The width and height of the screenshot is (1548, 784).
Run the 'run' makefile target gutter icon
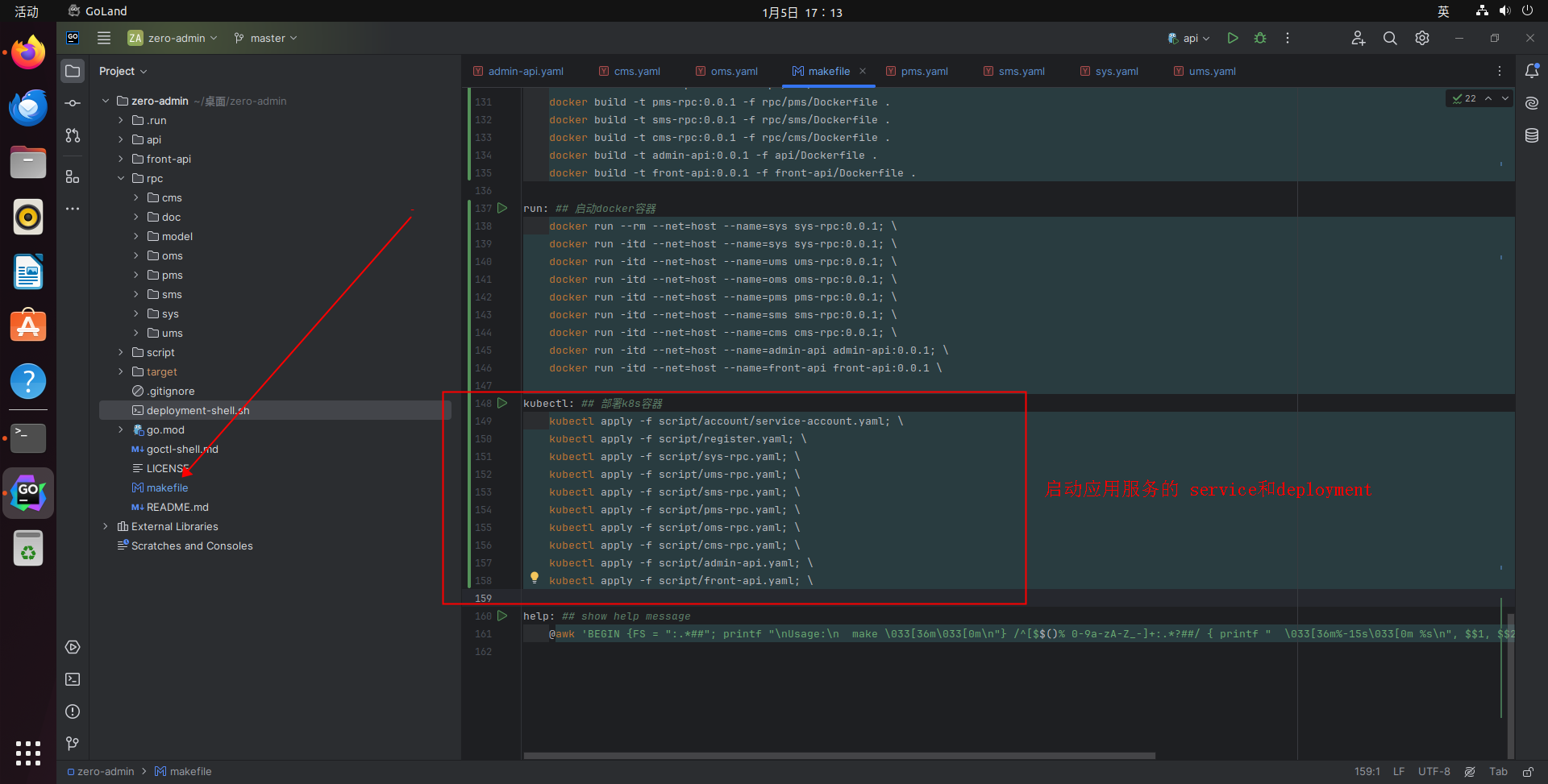[502, 208]
